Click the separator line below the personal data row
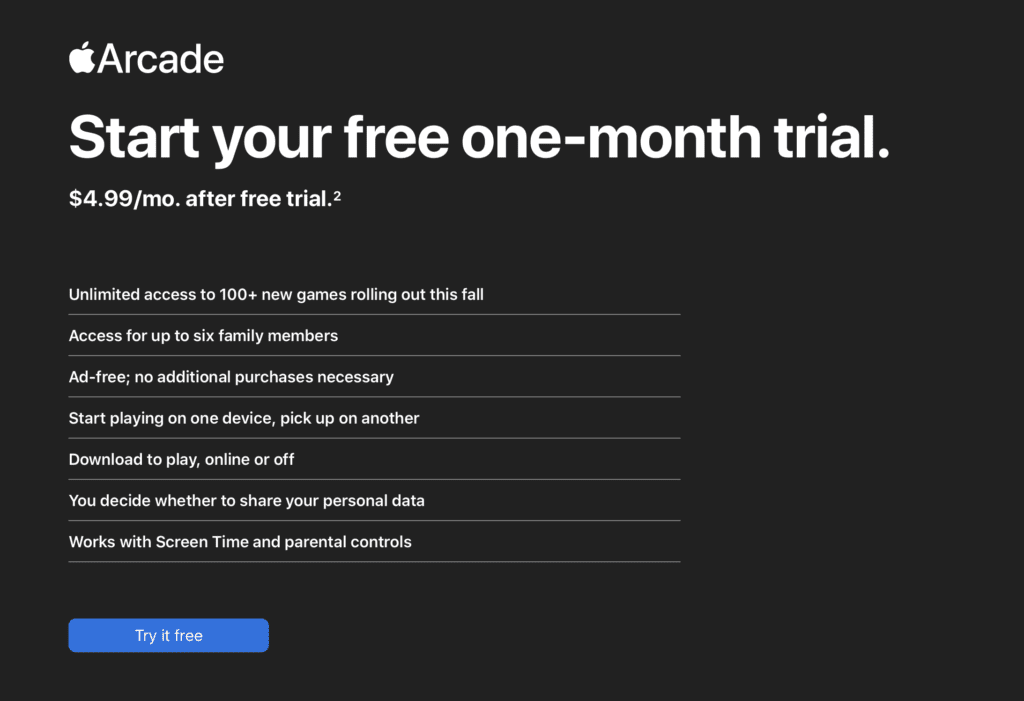The image size is (1024, 701). tap(374, 520)
